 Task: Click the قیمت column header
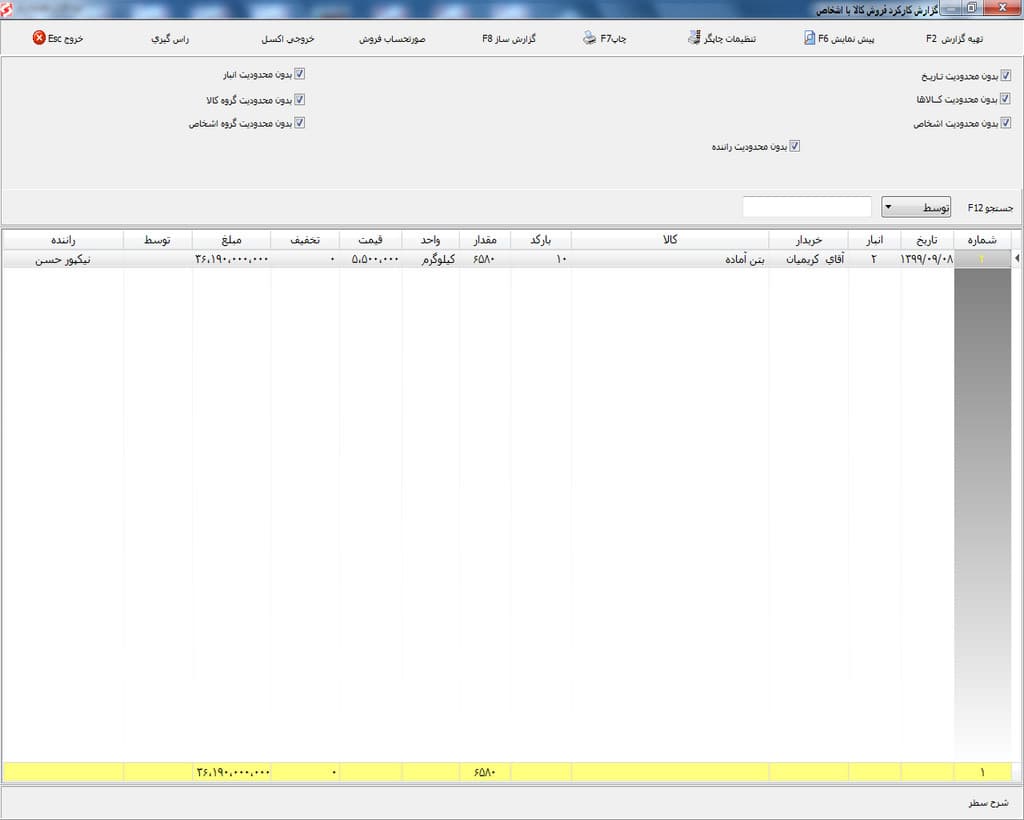[370, 240]
